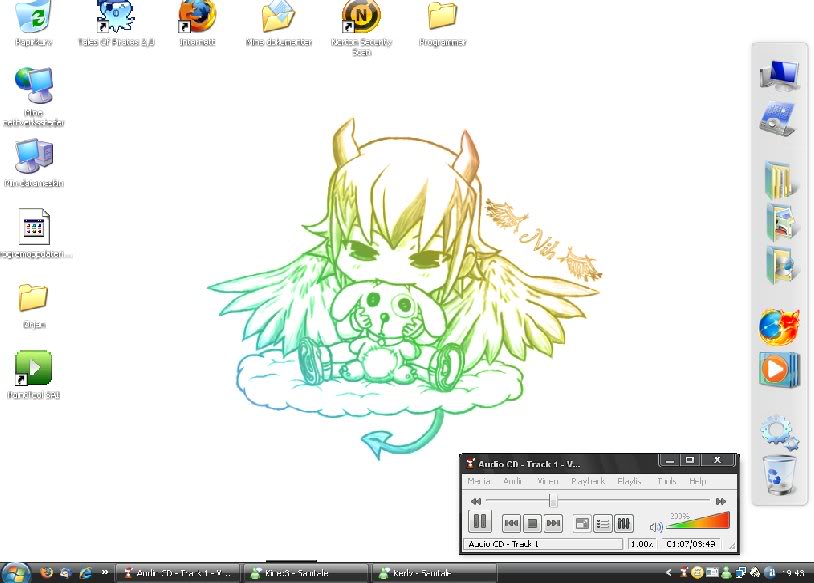Click the 1.00x playback speed field

point(640,544)
